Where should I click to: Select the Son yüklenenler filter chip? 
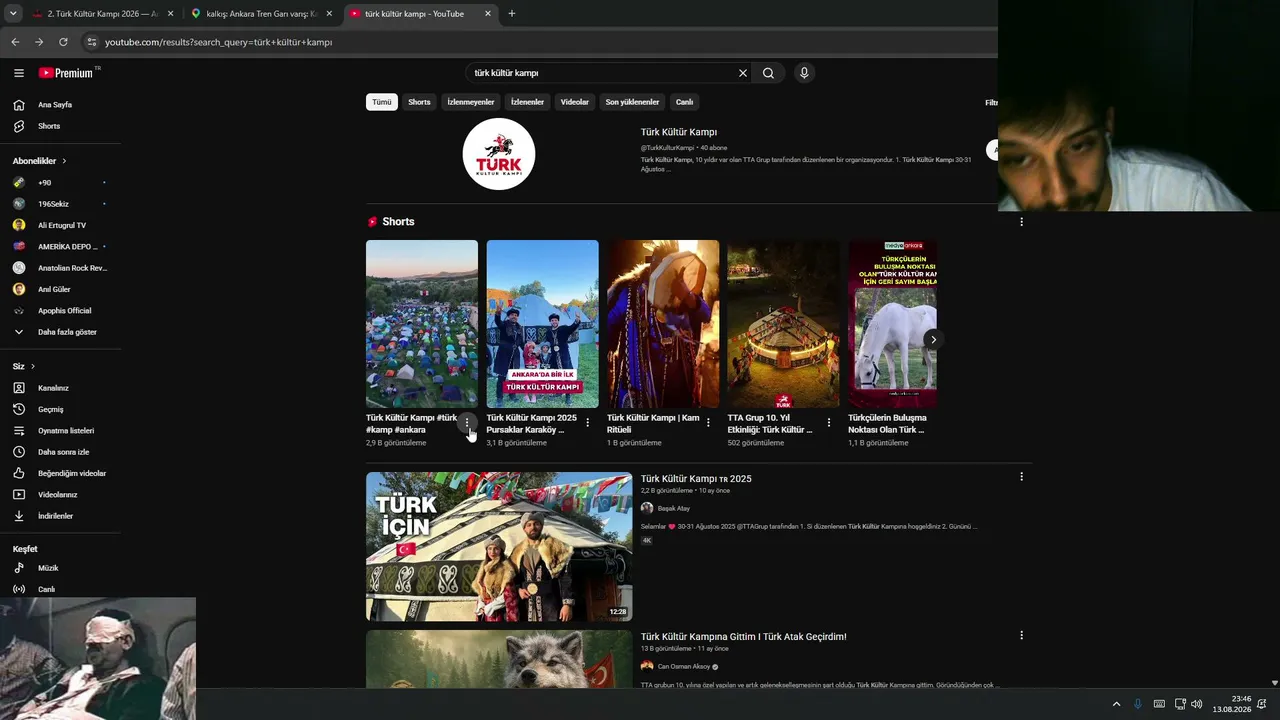point(632,102)
